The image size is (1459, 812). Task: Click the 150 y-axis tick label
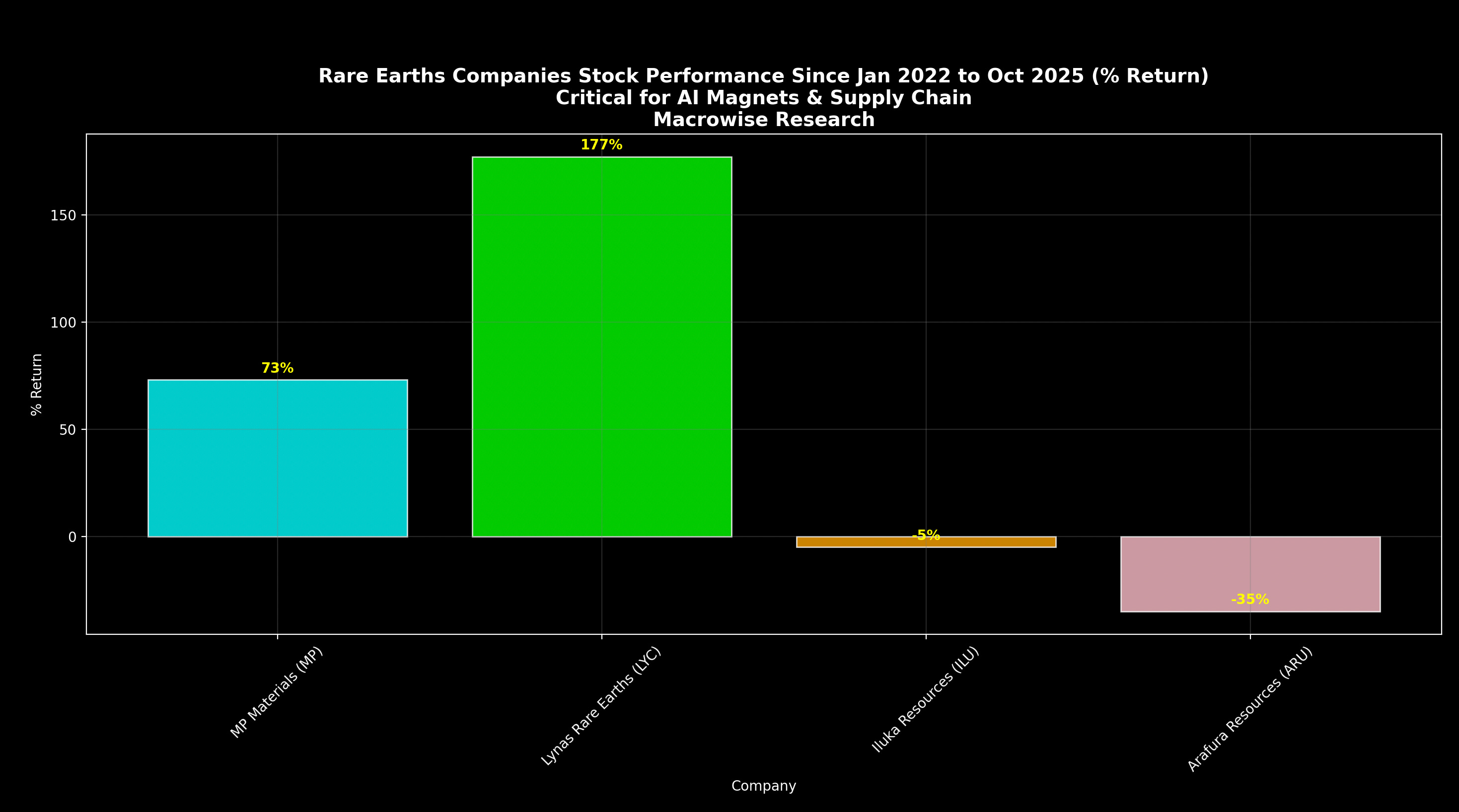click(63, 216)
